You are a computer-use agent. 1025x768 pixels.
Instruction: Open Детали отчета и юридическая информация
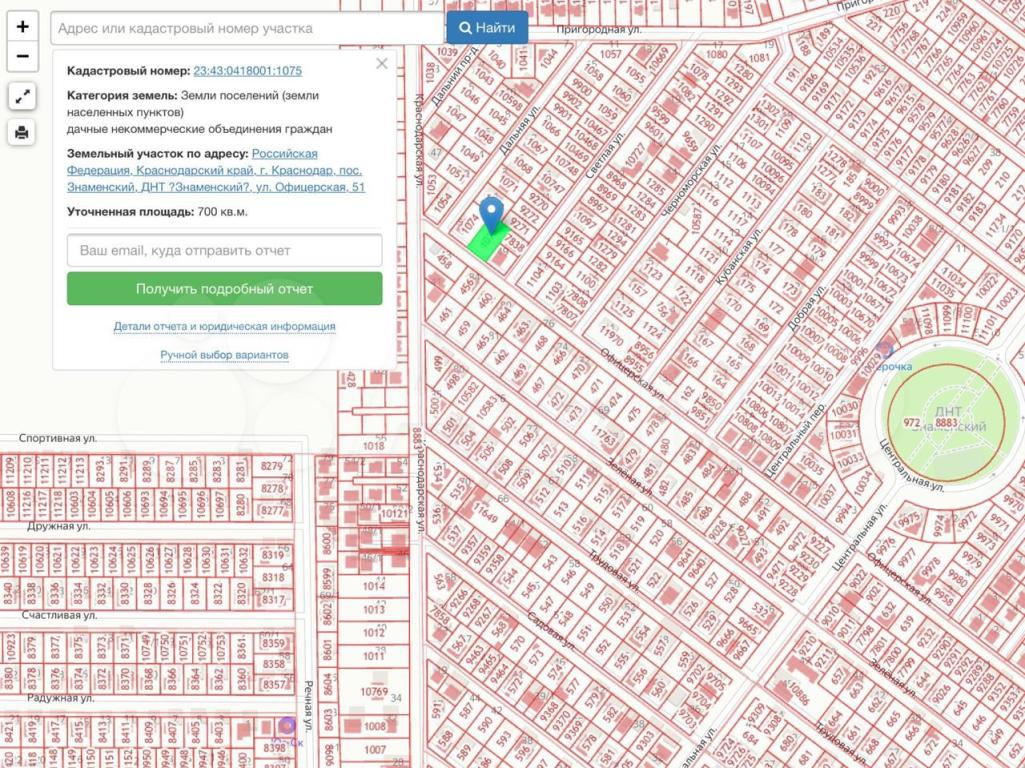pos(224,326)
